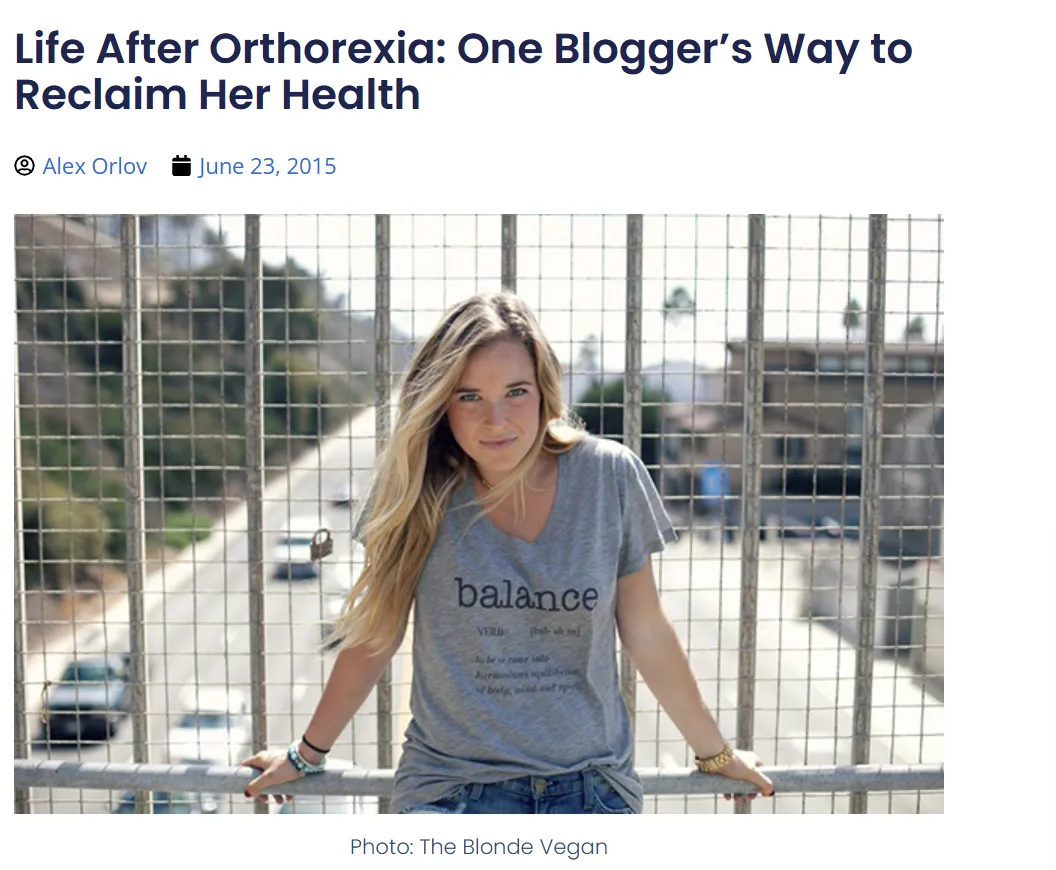
Task: Click the Life After Orthorexia headline
Action: [463, 71]
